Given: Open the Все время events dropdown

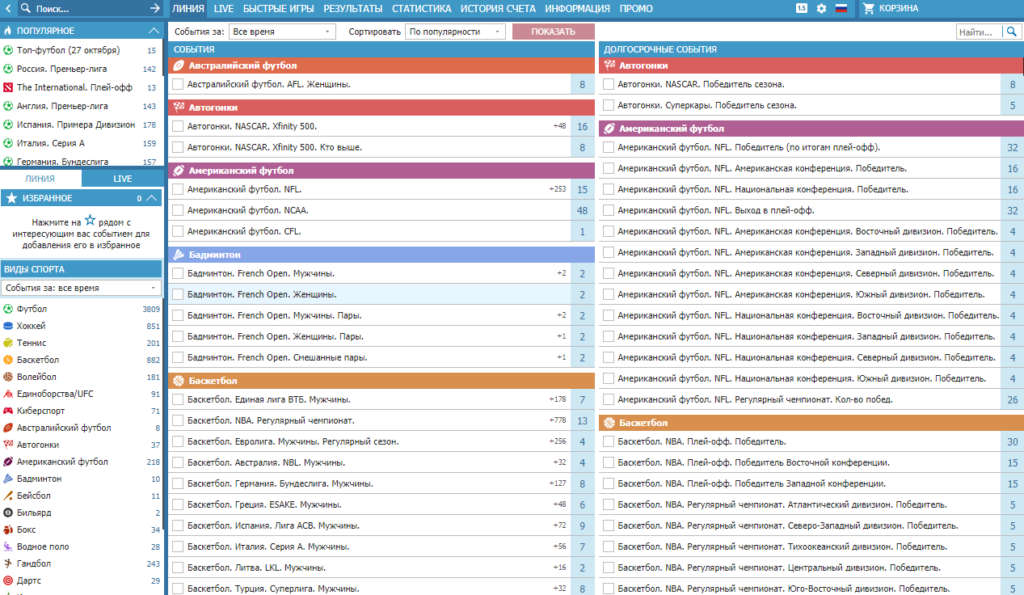Looking at the screenshot, I should click(x=282, y=31).
